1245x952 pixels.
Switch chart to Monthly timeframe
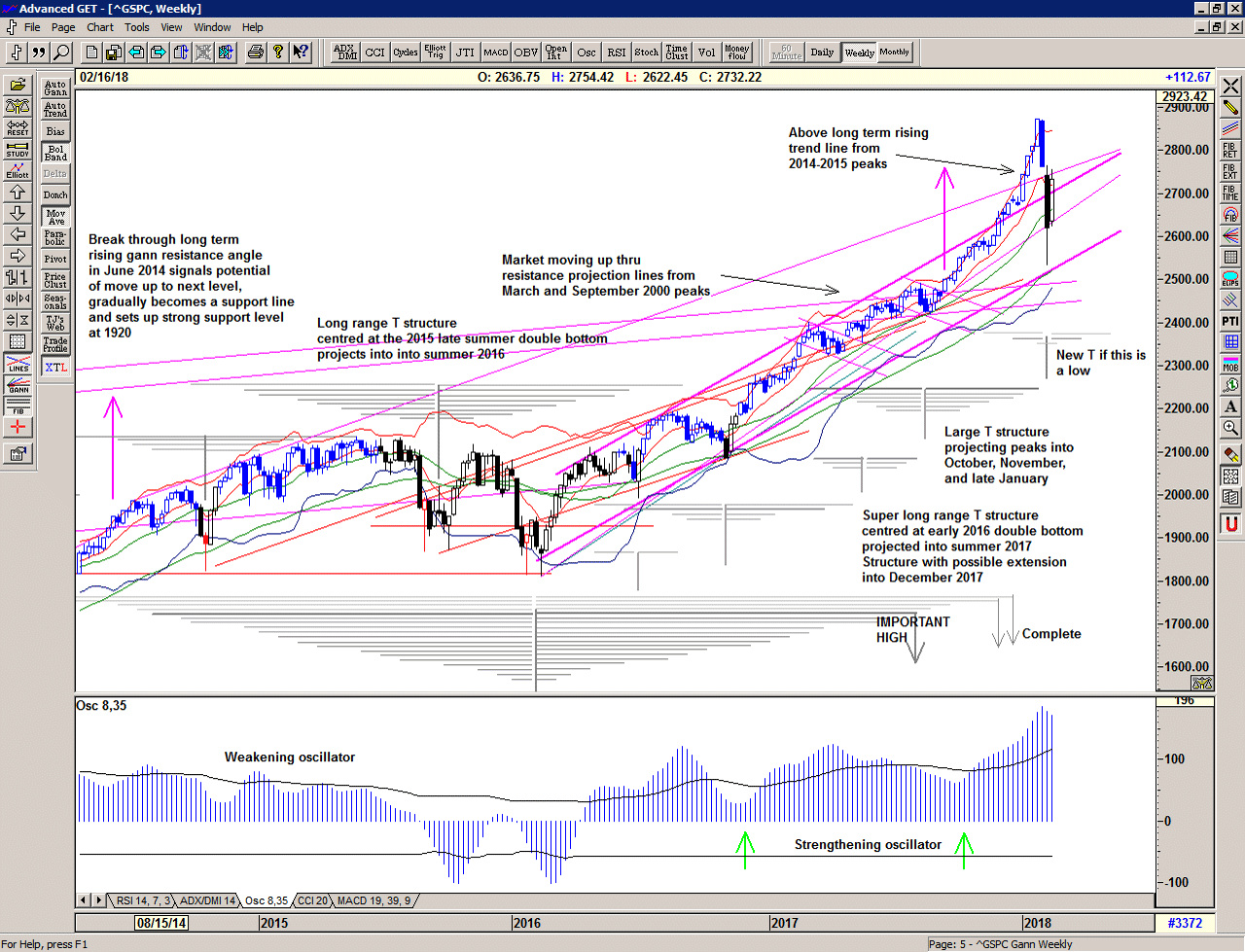pos(894,53)
